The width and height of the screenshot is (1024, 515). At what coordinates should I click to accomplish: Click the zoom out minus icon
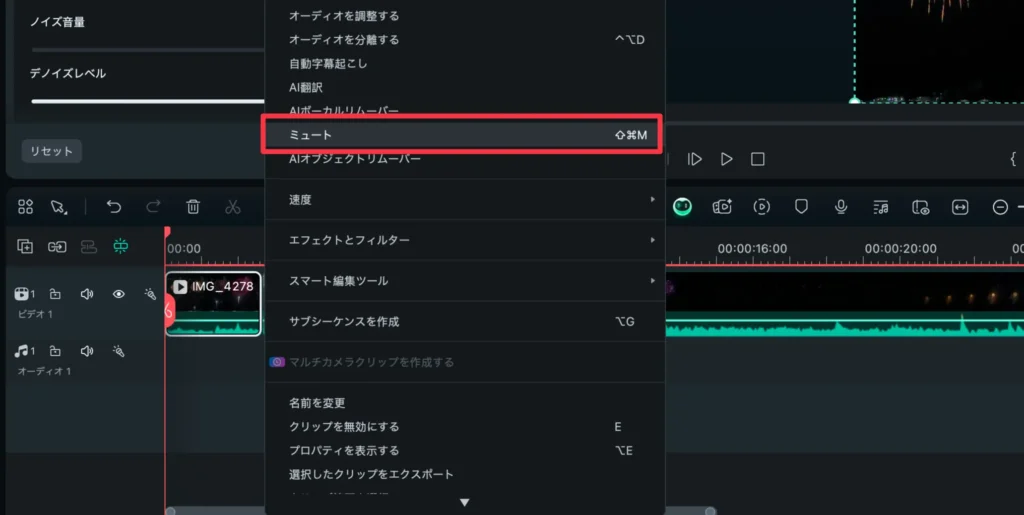[x=1000, y=207]
